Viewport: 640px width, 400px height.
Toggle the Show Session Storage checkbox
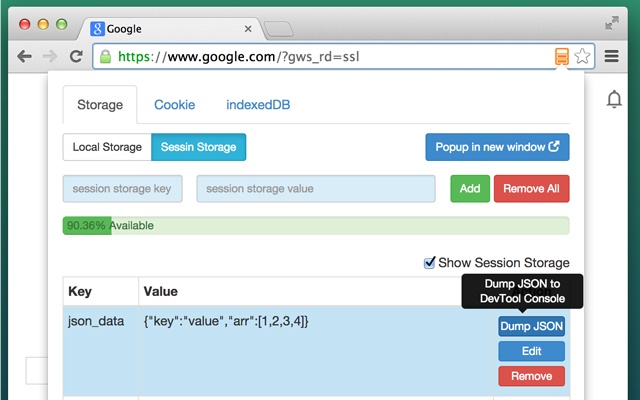point(430,263)
